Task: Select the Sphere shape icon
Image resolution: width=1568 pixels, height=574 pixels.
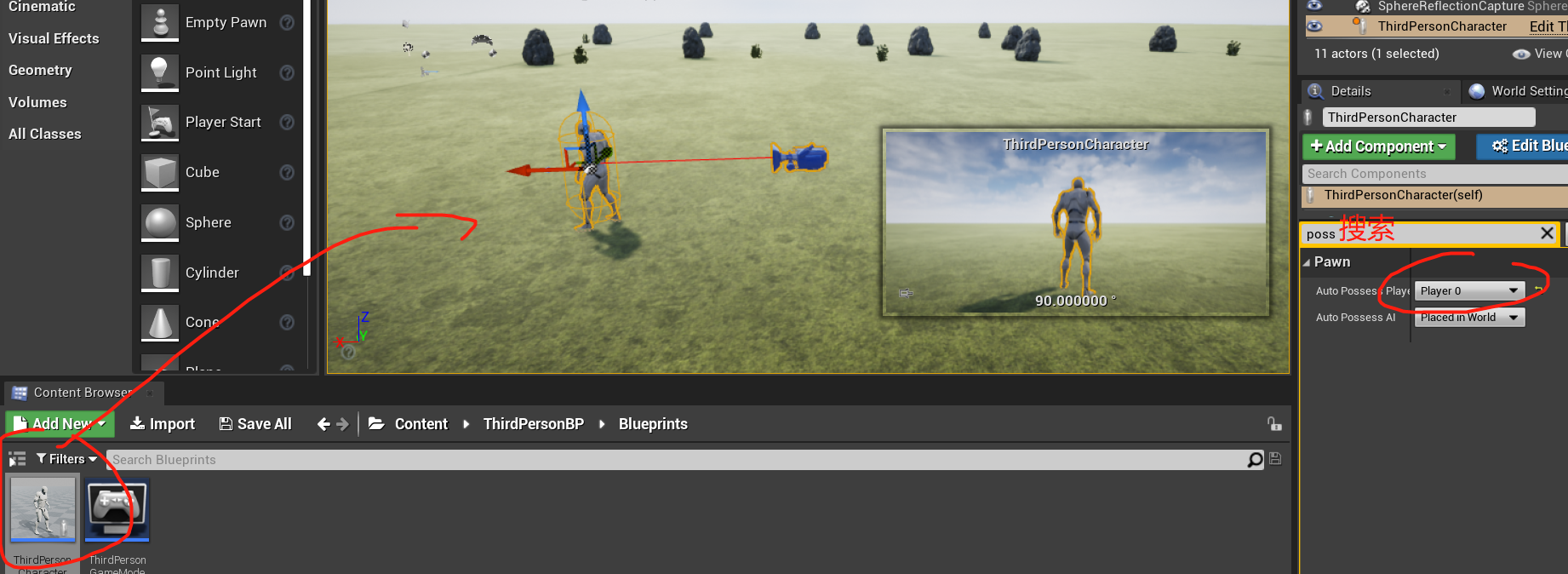Action: click(160, 222)
